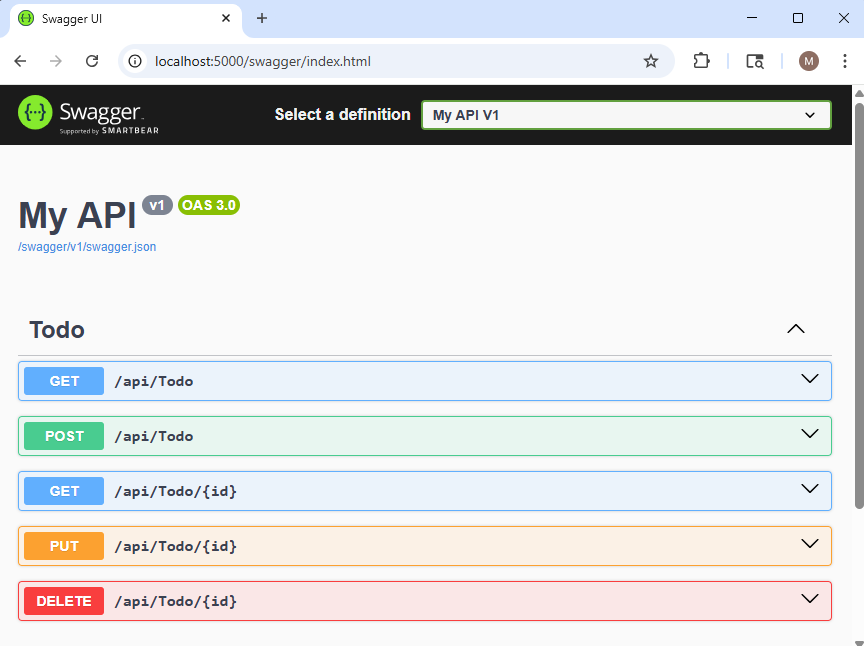Click the DELETE /api/Todo/{id} method badge
The height and width of the screenshot is (646, 864).
[x=63, y=601]
